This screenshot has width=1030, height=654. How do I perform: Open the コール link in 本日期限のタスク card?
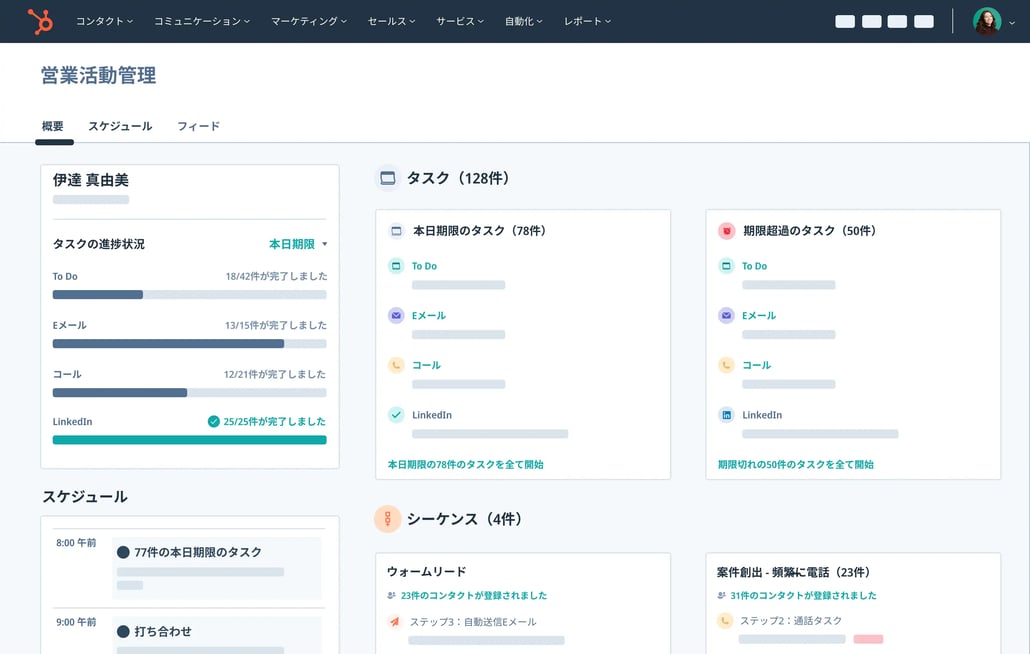click(426, 365)
